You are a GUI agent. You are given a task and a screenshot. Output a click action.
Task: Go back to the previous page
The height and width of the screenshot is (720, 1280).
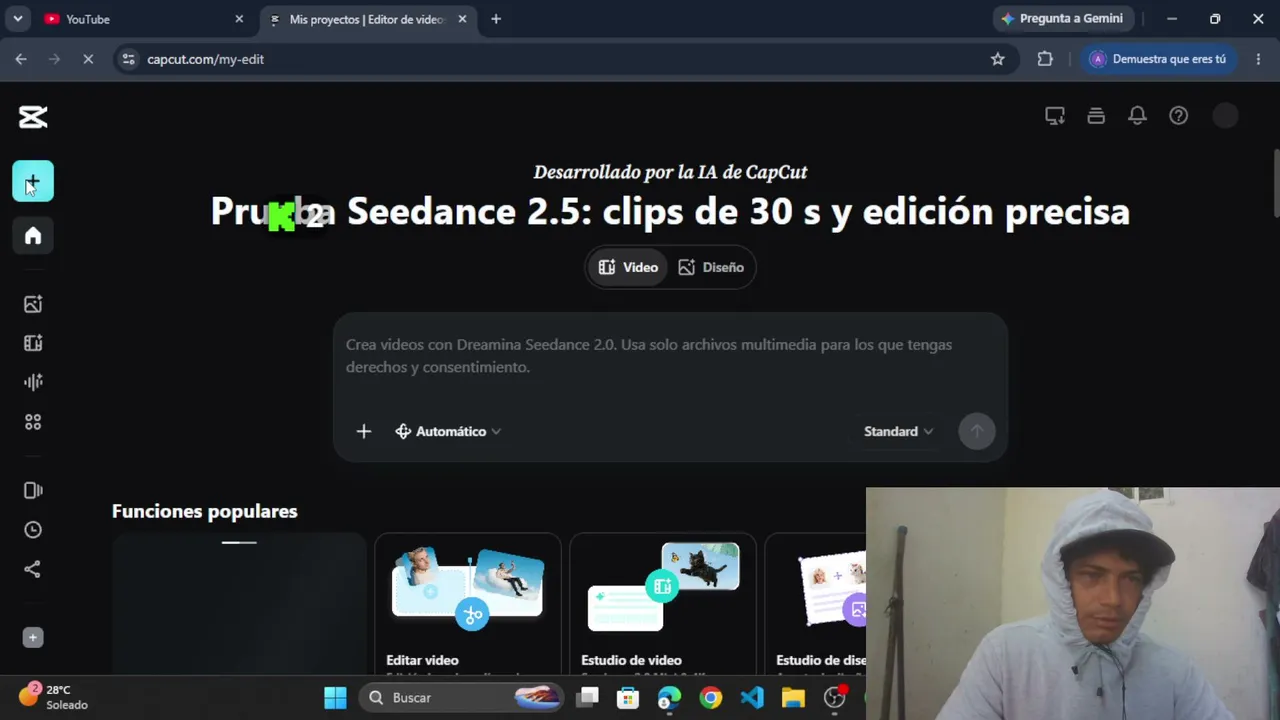point(21,59)
